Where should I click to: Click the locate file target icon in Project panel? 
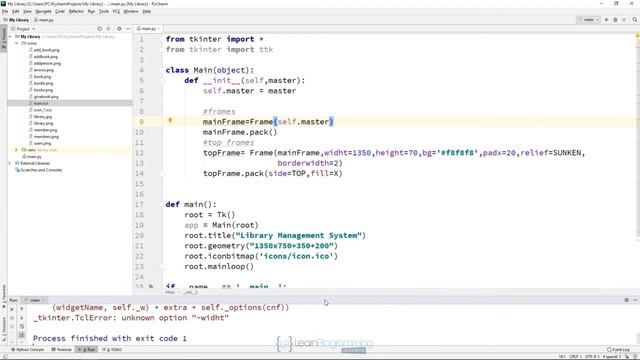click(x=99, y=29)
